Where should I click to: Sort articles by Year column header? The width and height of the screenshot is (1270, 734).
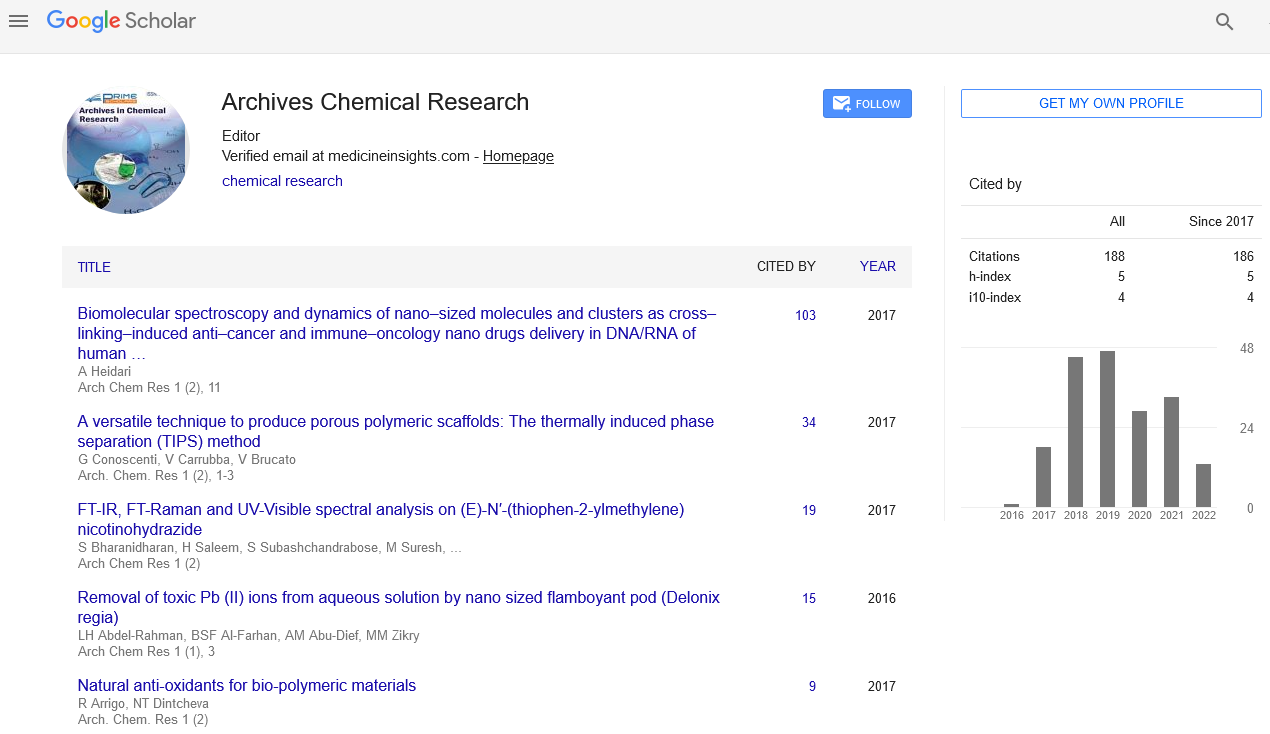[877, 266]
